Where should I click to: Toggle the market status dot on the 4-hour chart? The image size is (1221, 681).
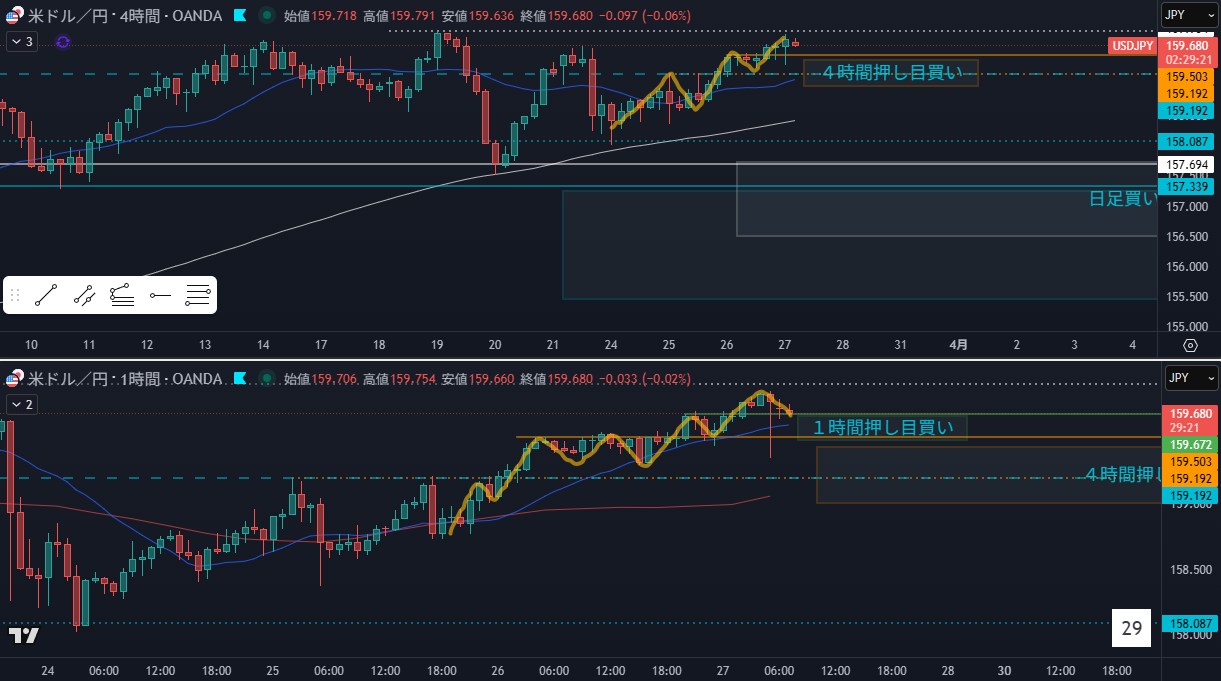pyautogui.click(x=265, y=16)
